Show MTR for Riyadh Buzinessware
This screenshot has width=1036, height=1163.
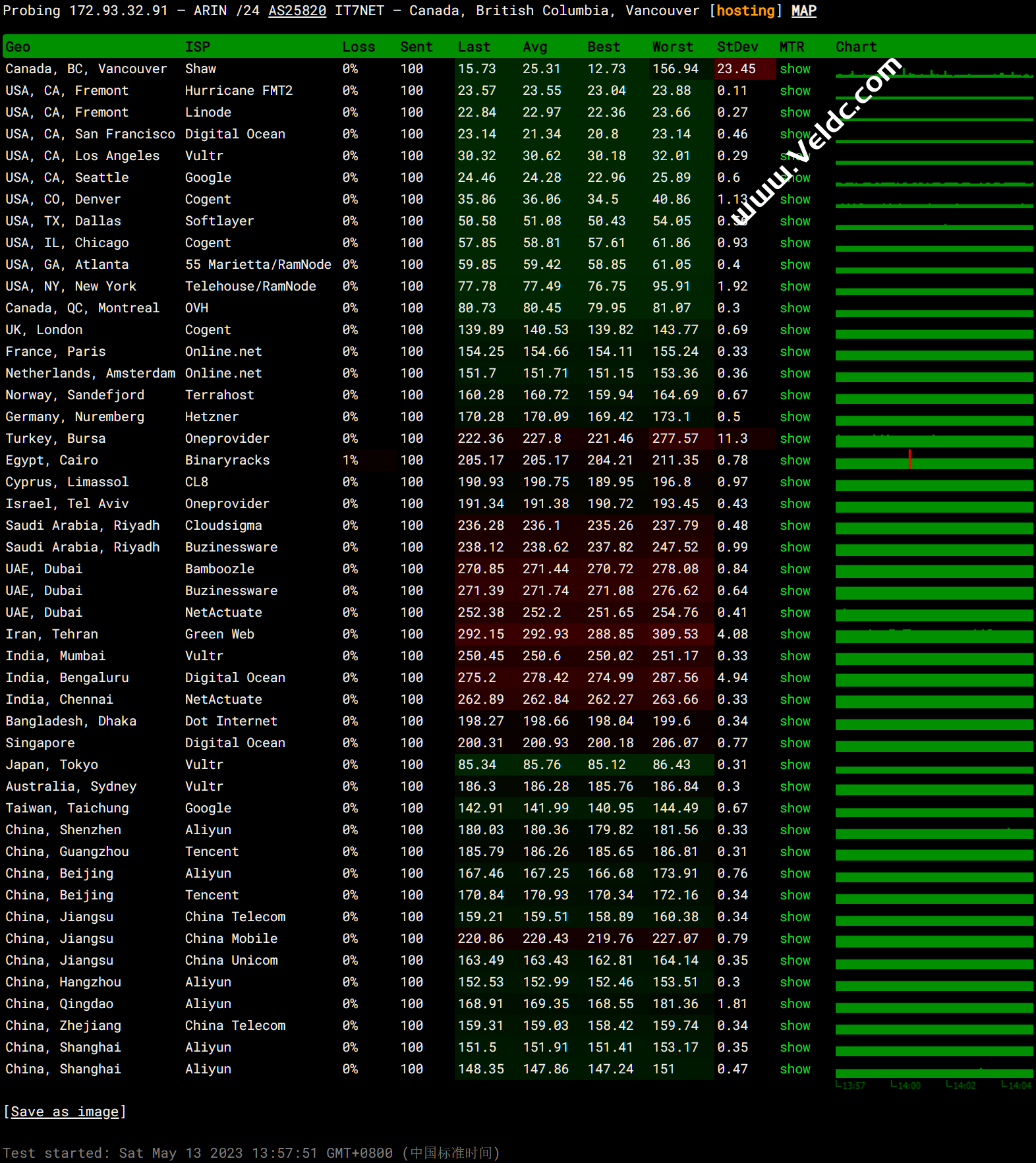click(x=795, y=547)
